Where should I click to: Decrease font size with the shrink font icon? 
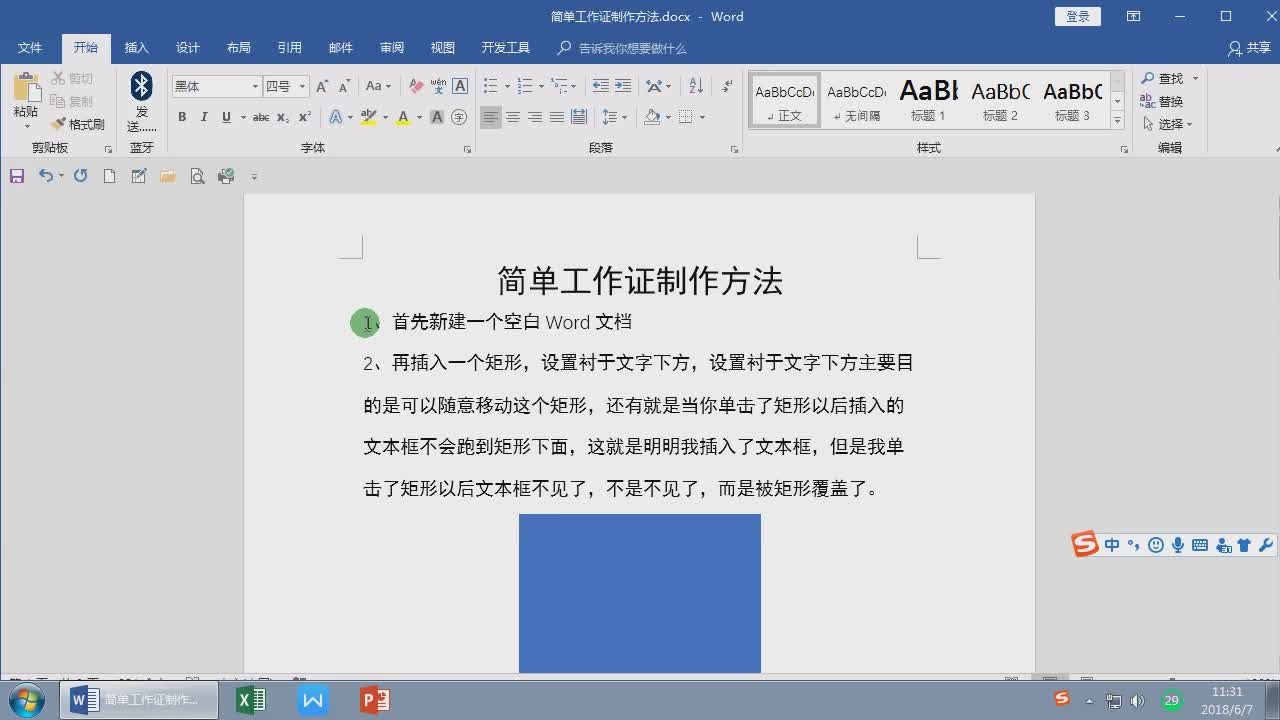[x=344, y=87]
